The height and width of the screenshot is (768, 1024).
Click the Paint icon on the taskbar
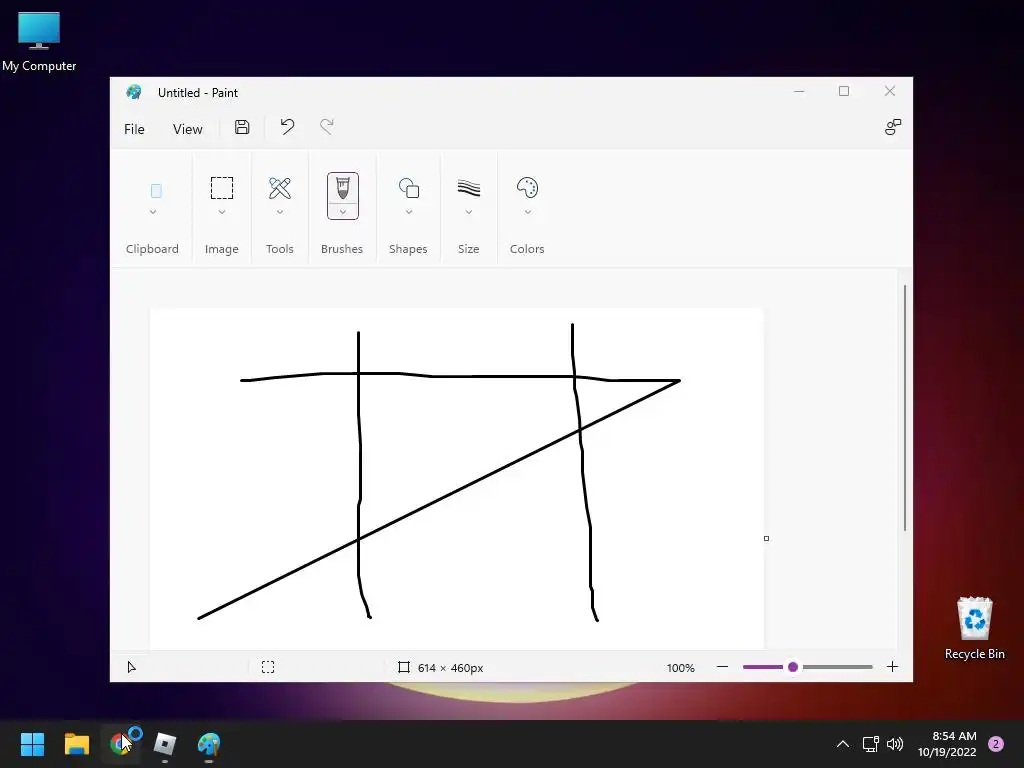pyautogui.click(x=209, y=744)
